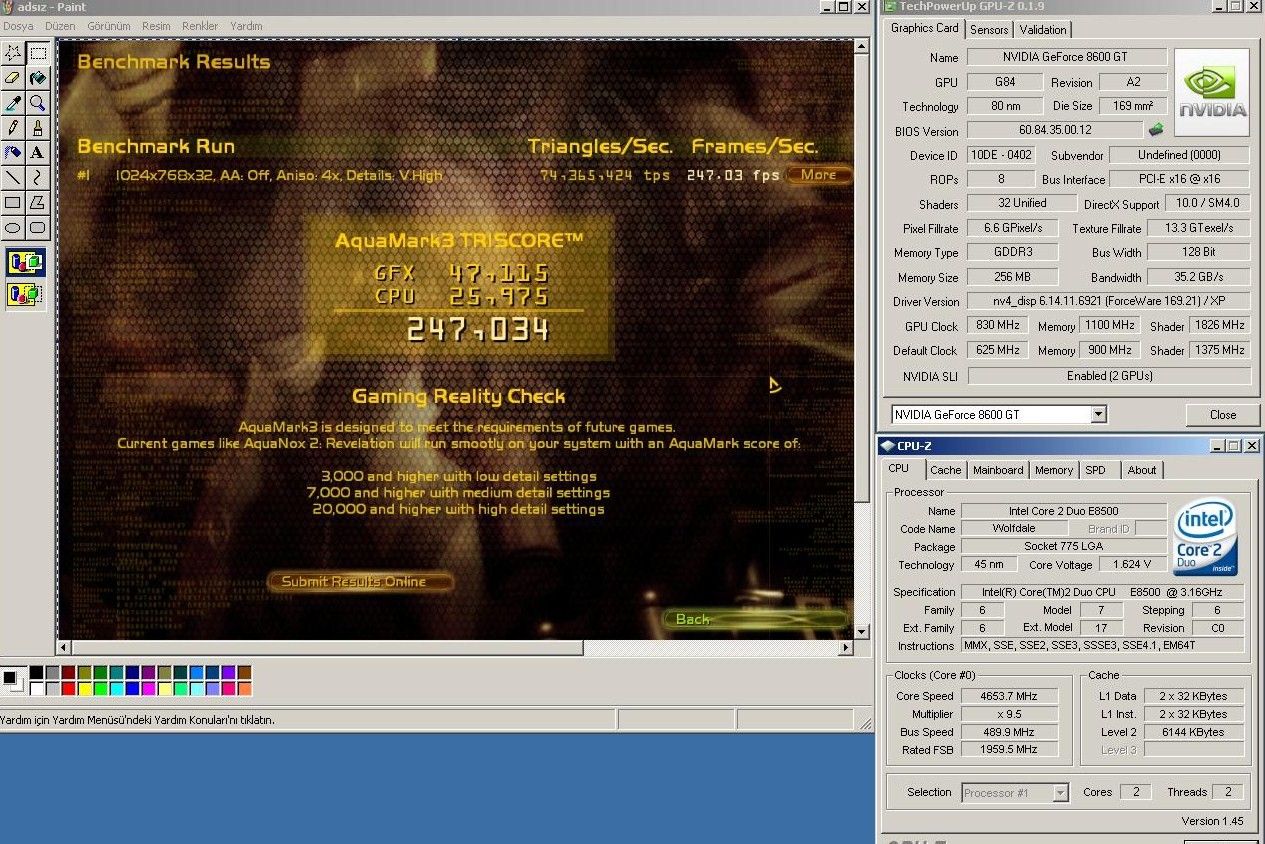Pick the magenta color swatch
The image size is (1265, 844).
148,689
